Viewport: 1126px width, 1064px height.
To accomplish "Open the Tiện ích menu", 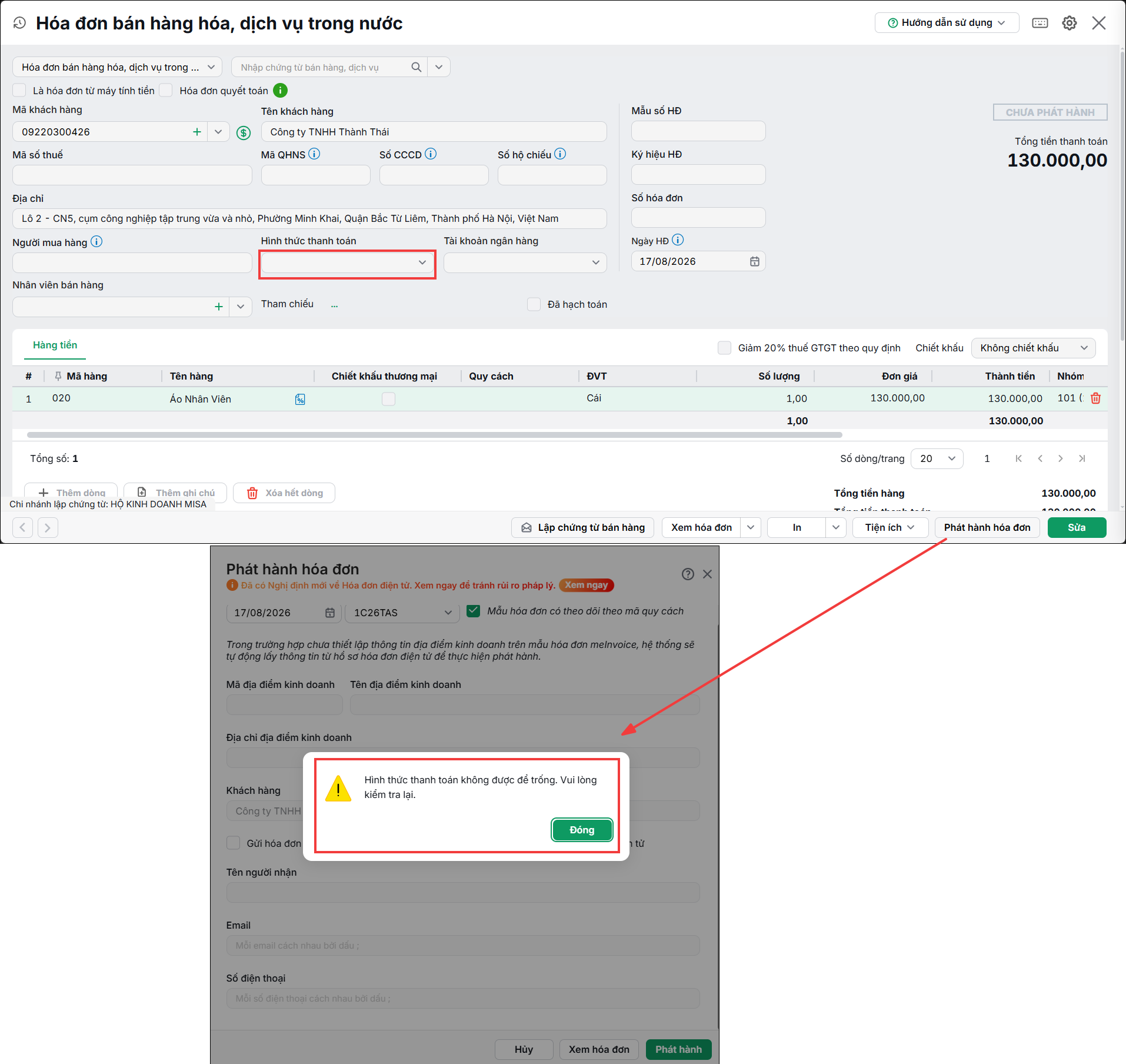I will (890, 527).
